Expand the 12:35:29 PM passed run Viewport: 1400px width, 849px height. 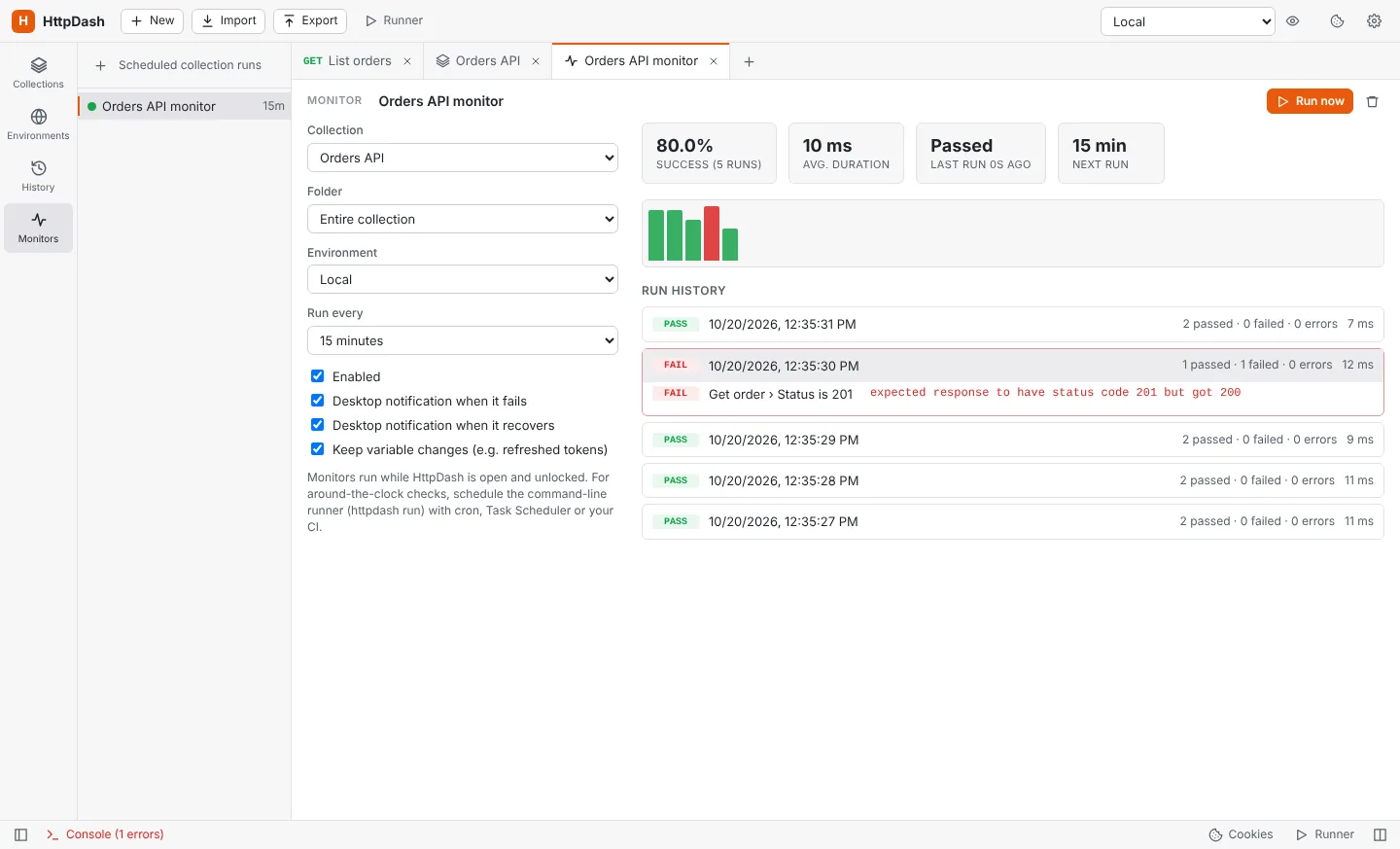click(1012, 440)
